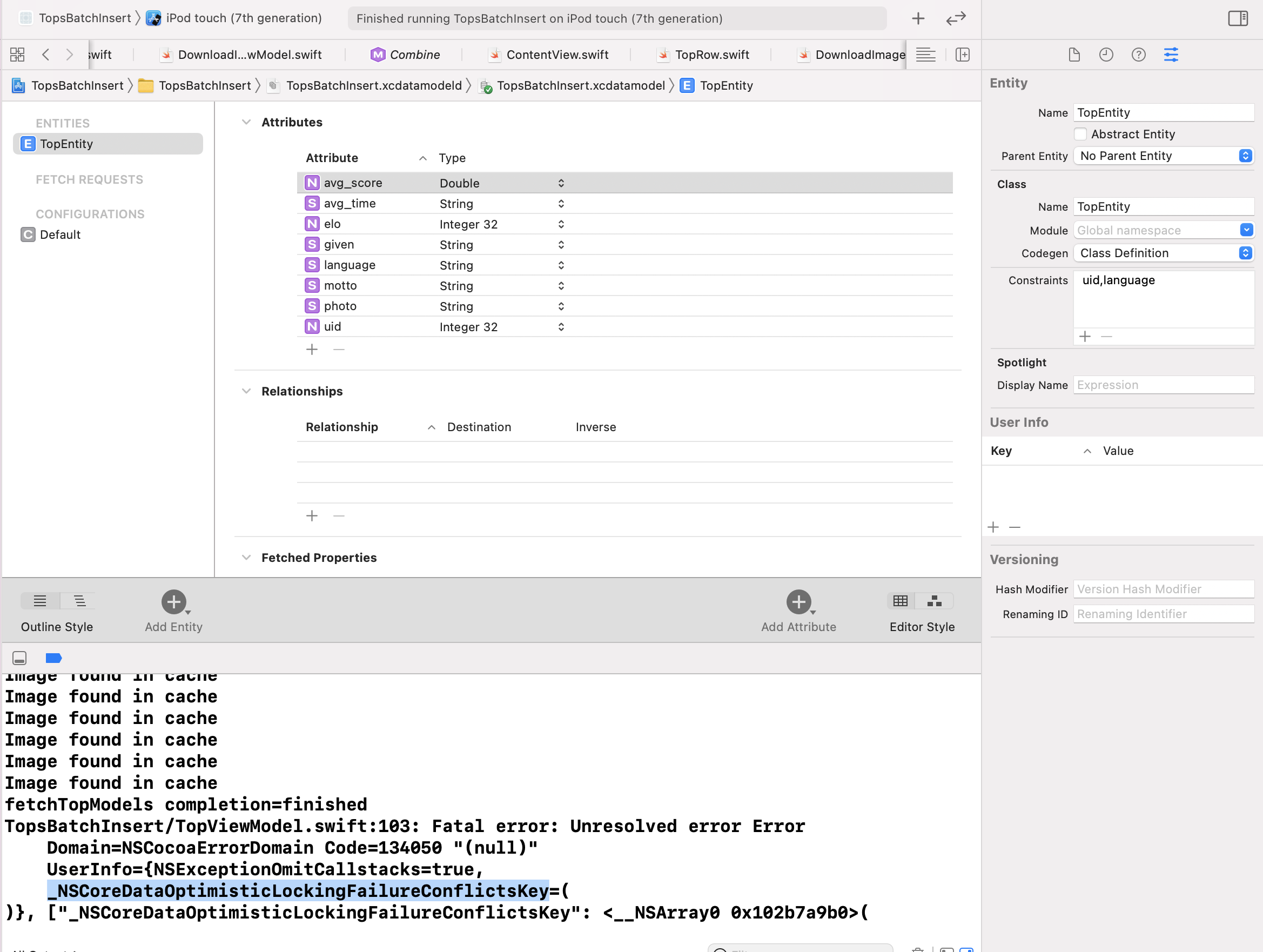The image size is (1263, 952).
Task: Hide the debug area icon
Action: pyautogui.click(x=19, y=658)
